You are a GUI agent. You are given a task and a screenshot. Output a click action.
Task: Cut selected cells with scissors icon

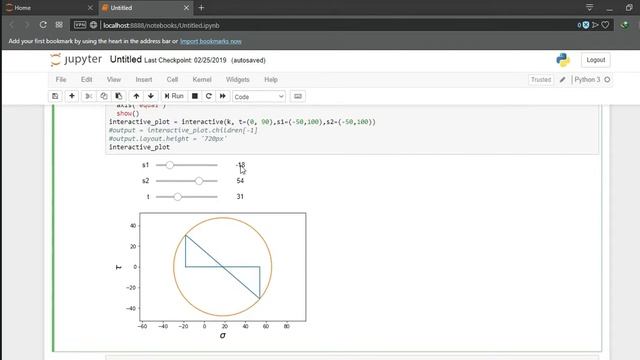(x=88, y=96)
